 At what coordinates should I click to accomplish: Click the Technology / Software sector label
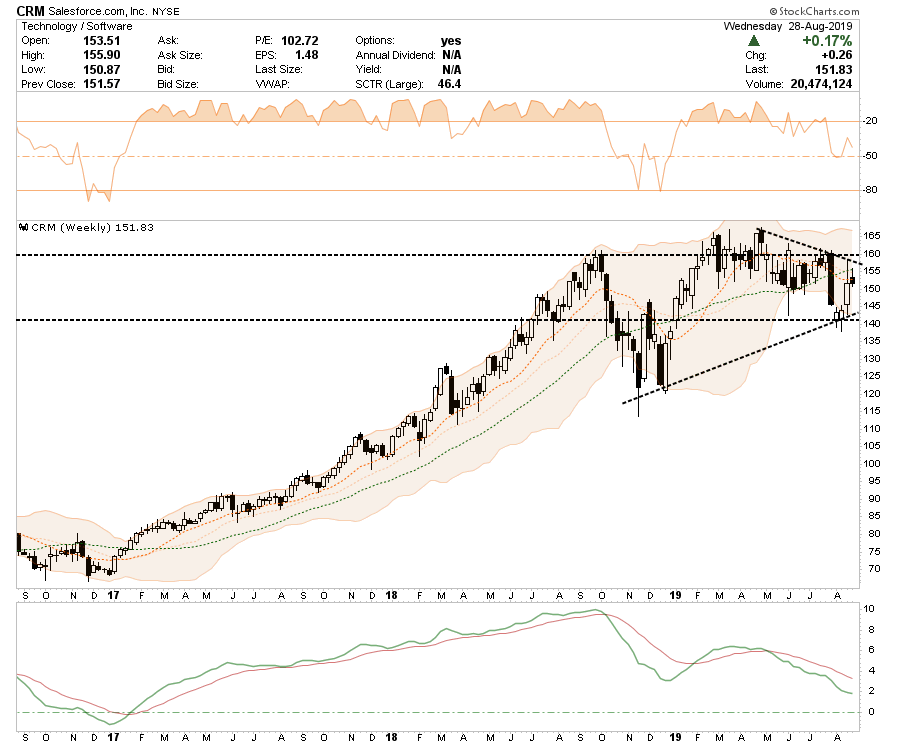click(x=77, y=26)
